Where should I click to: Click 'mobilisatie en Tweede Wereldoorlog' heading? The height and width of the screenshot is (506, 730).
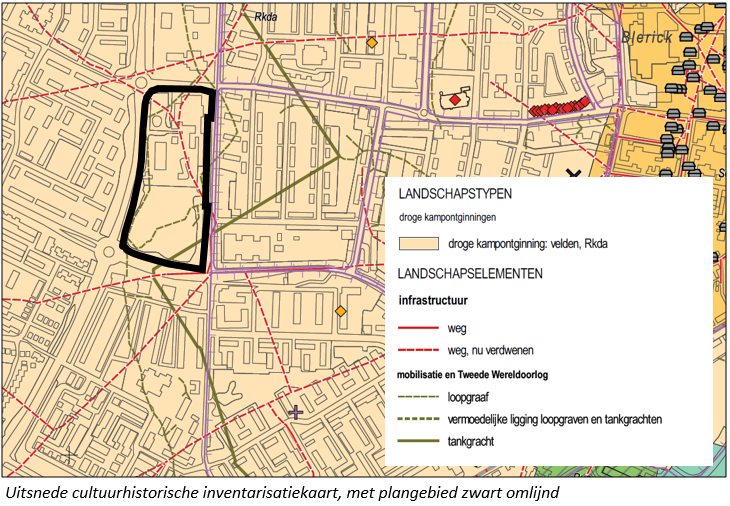click(472, 375)
